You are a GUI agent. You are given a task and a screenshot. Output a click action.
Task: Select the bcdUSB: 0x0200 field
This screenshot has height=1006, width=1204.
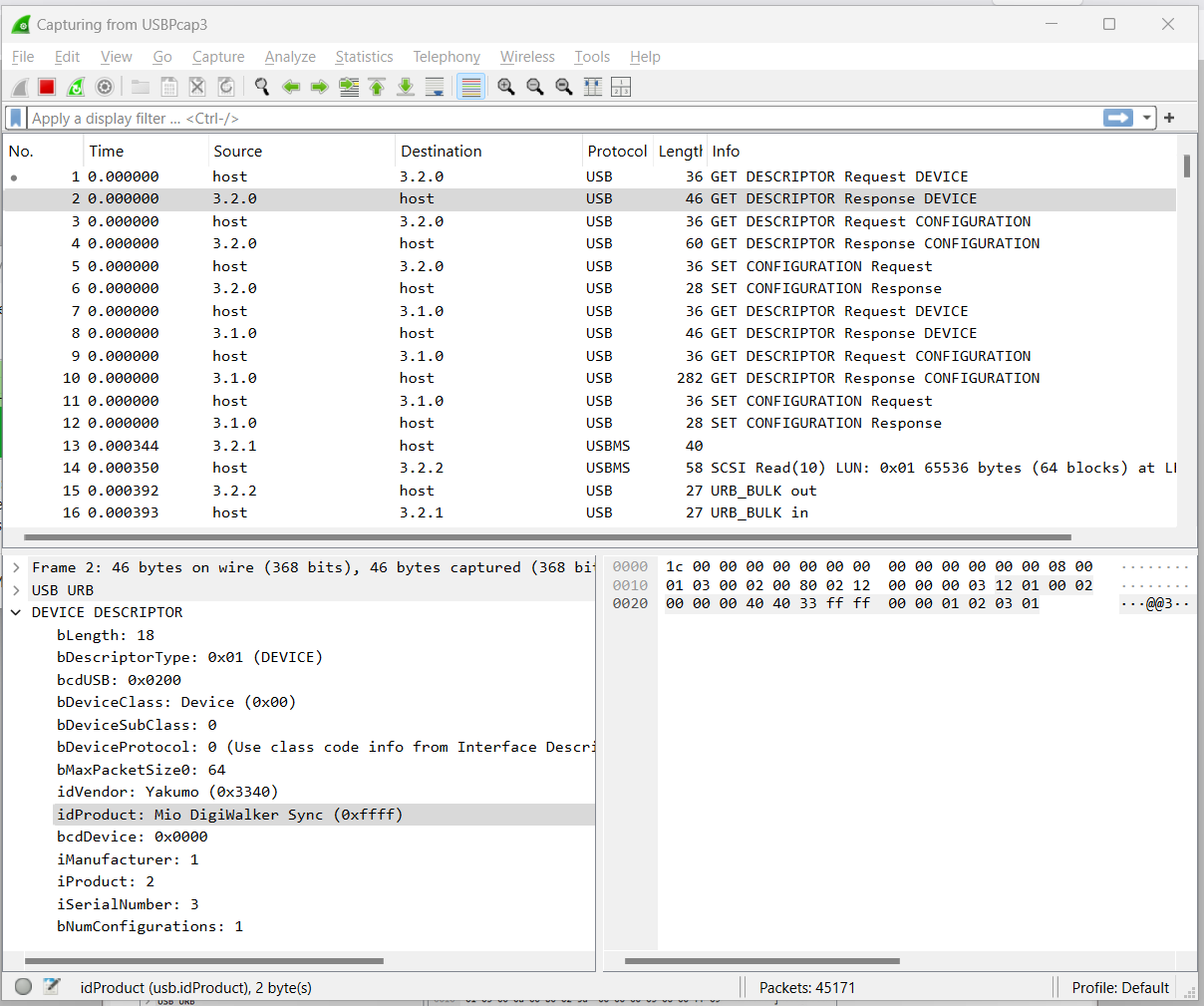pyautogui.click(x=120, y=680)
